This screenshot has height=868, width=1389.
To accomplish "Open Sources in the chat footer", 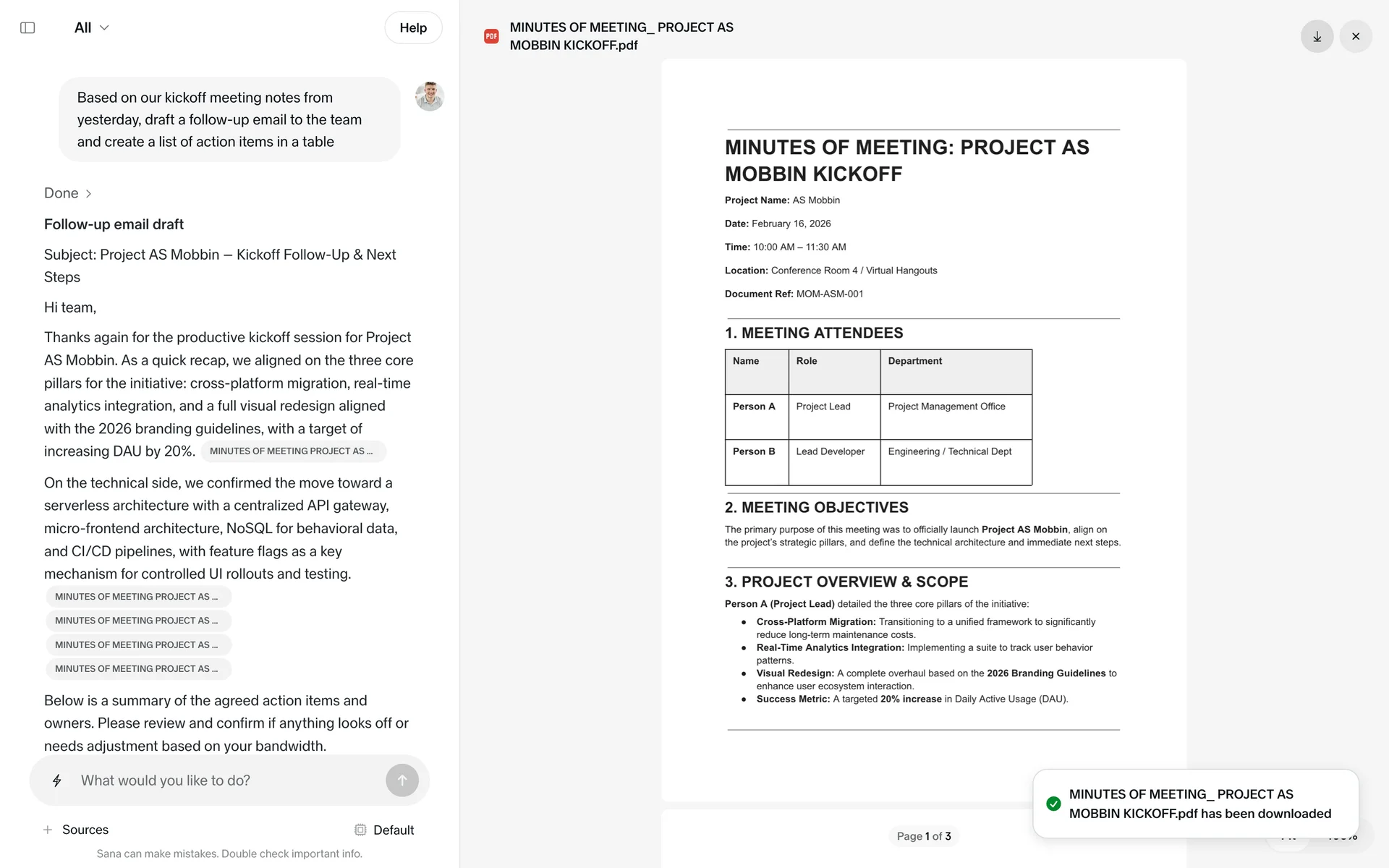I will click(x=85, y=830).
